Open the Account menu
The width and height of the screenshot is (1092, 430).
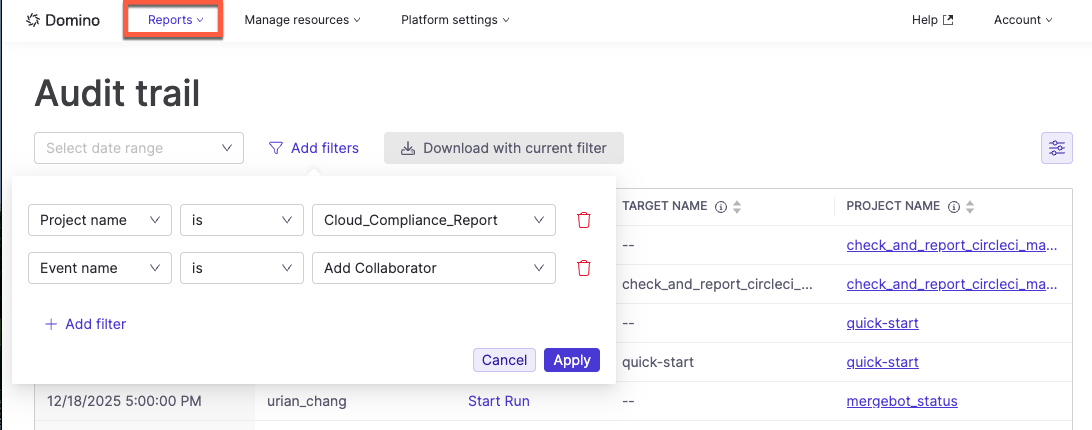1022,20
